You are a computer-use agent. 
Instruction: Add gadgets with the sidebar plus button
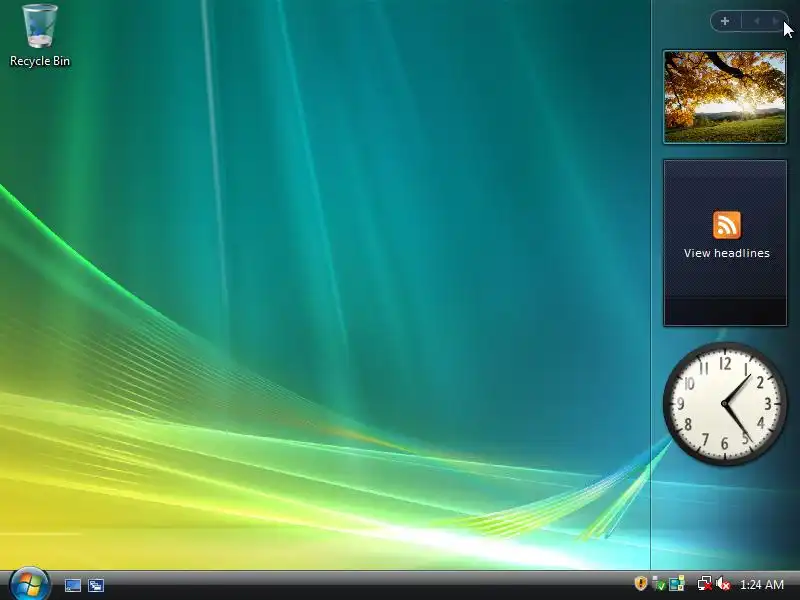click(x=725, y=21)
